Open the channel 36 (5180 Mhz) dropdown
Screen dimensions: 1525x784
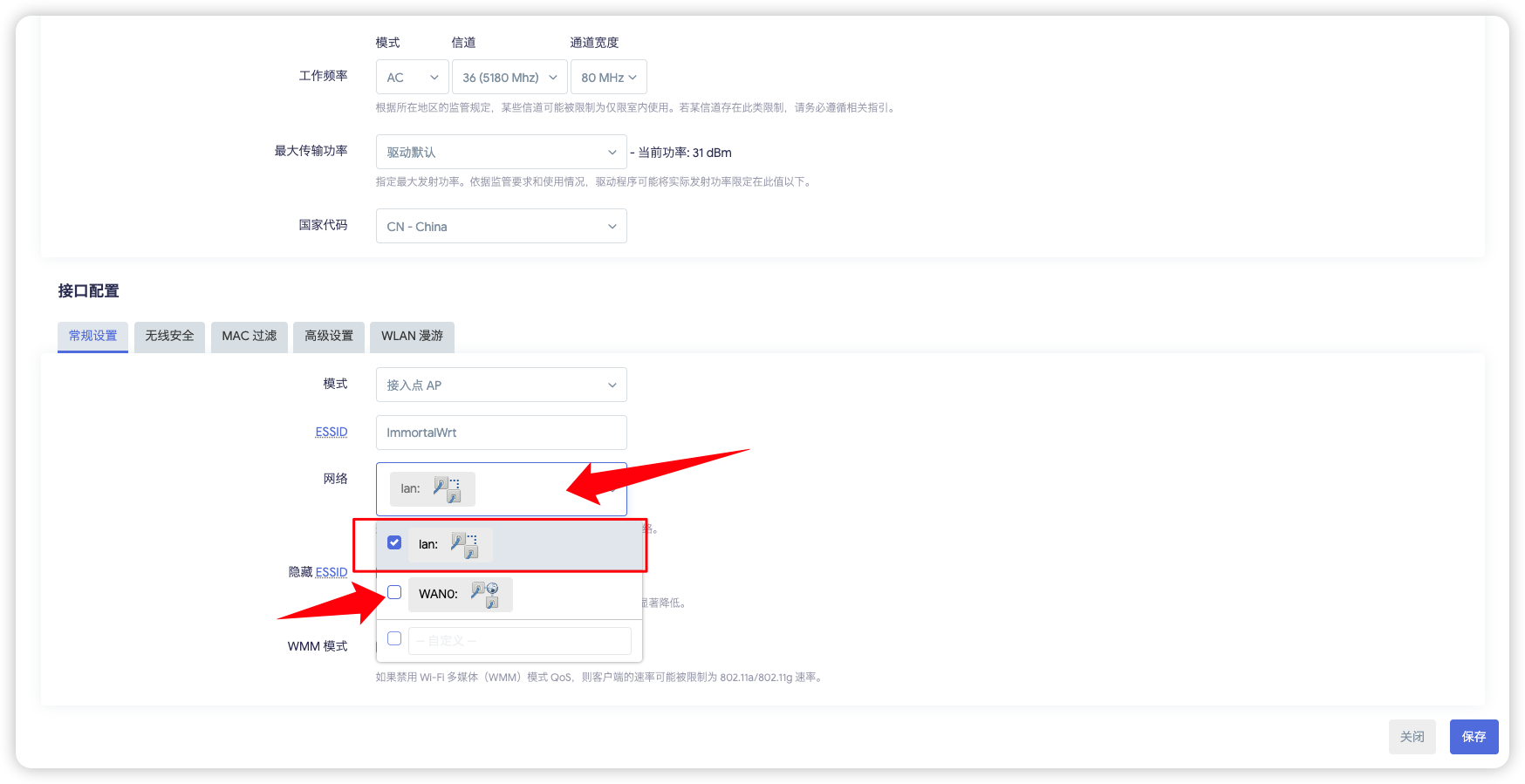(509, 77)
